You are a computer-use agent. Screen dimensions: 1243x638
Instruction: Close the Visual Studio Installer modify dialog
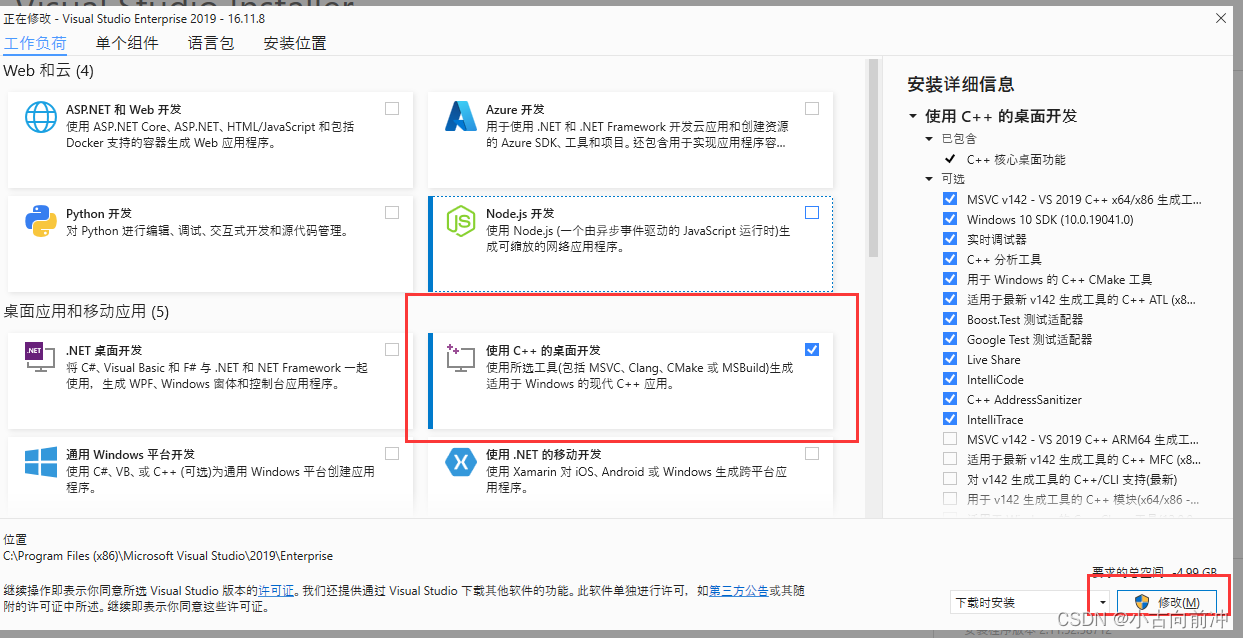click(x=1221, y=18)
